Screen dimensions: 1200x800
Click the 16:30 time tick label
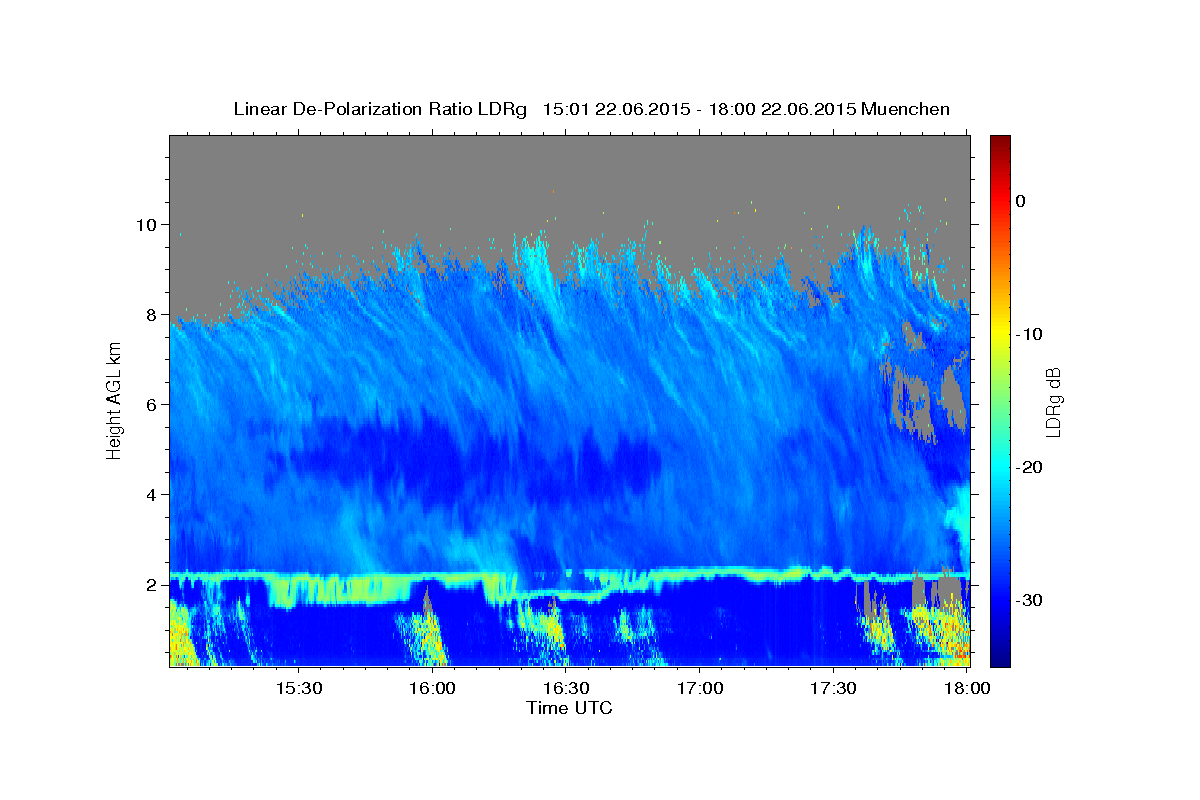566,688
